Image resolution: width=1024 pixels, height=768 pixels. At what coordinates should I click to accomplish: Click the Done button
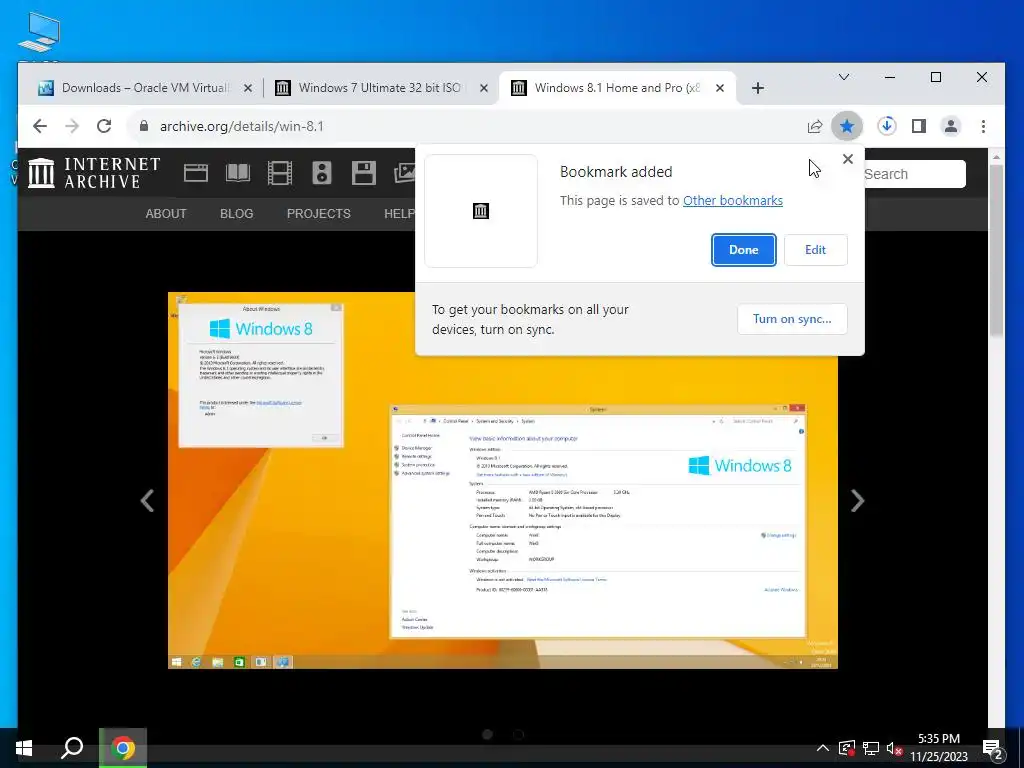click(x=743, y=249)
